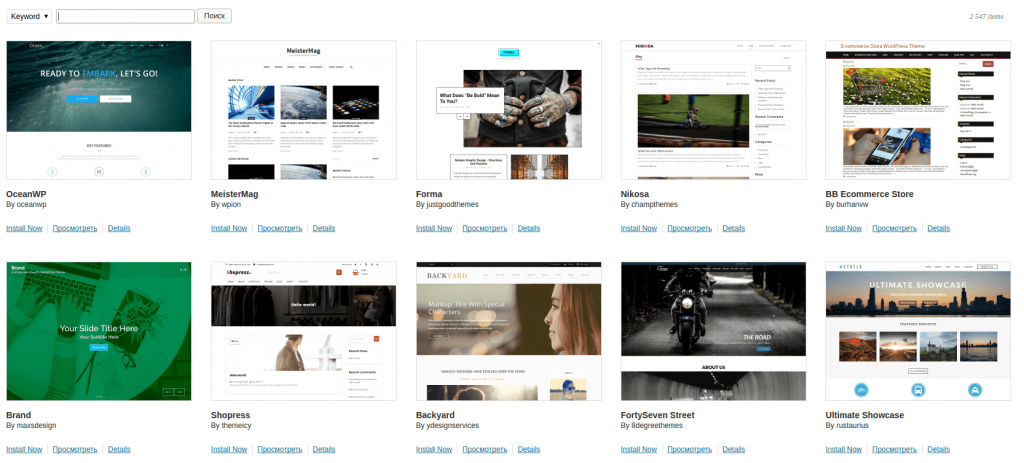Open the Nikosa theme screenshot
The width and height of the screenshot is (1024, 463).
pyautogui.click(x=713, y=110)
